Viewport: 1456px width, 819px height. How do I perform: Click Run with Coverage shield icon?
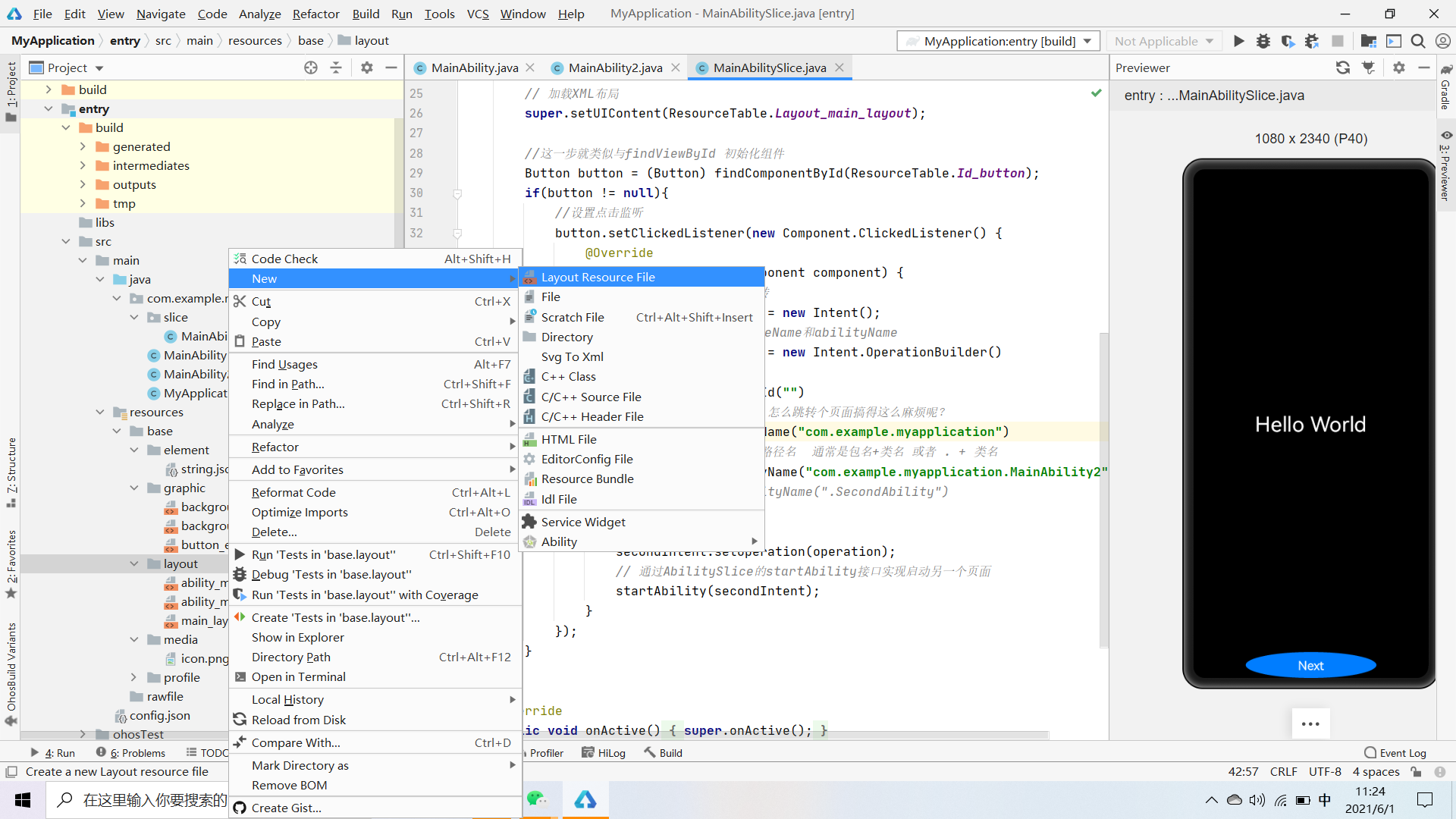tap(1288, 41)
